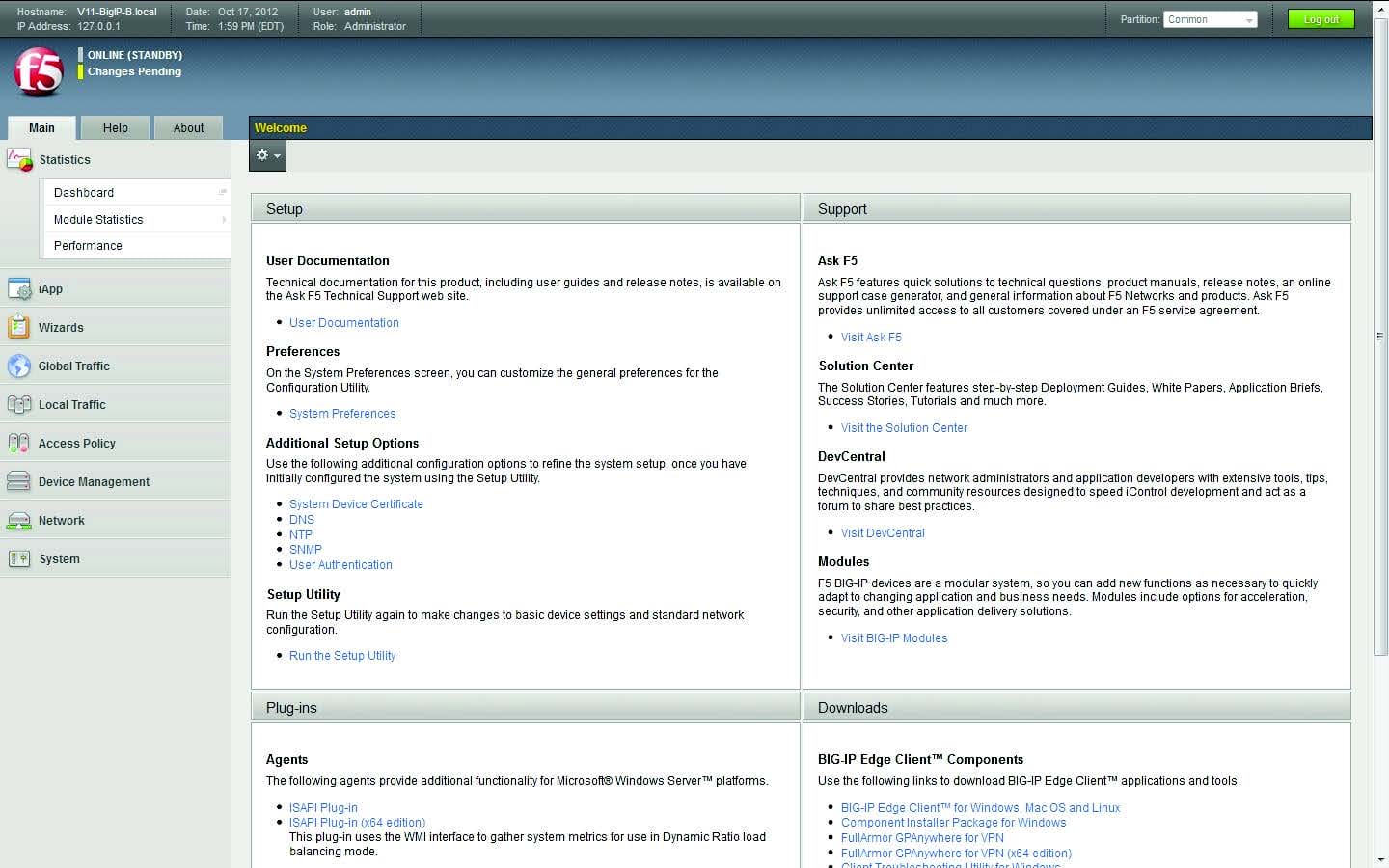Click the Local Traffic icon
1389x868 pixels.
click(19, 405)
